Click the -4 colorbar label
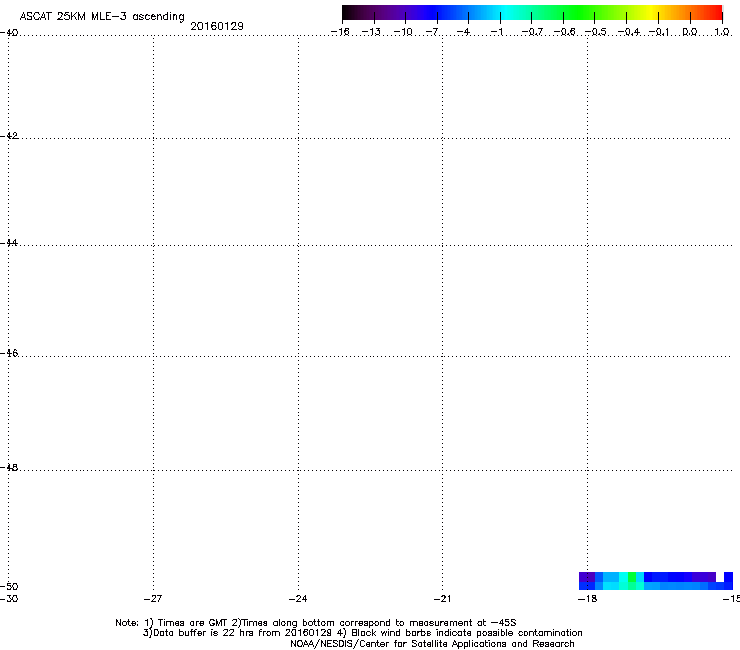 [463, 32]
